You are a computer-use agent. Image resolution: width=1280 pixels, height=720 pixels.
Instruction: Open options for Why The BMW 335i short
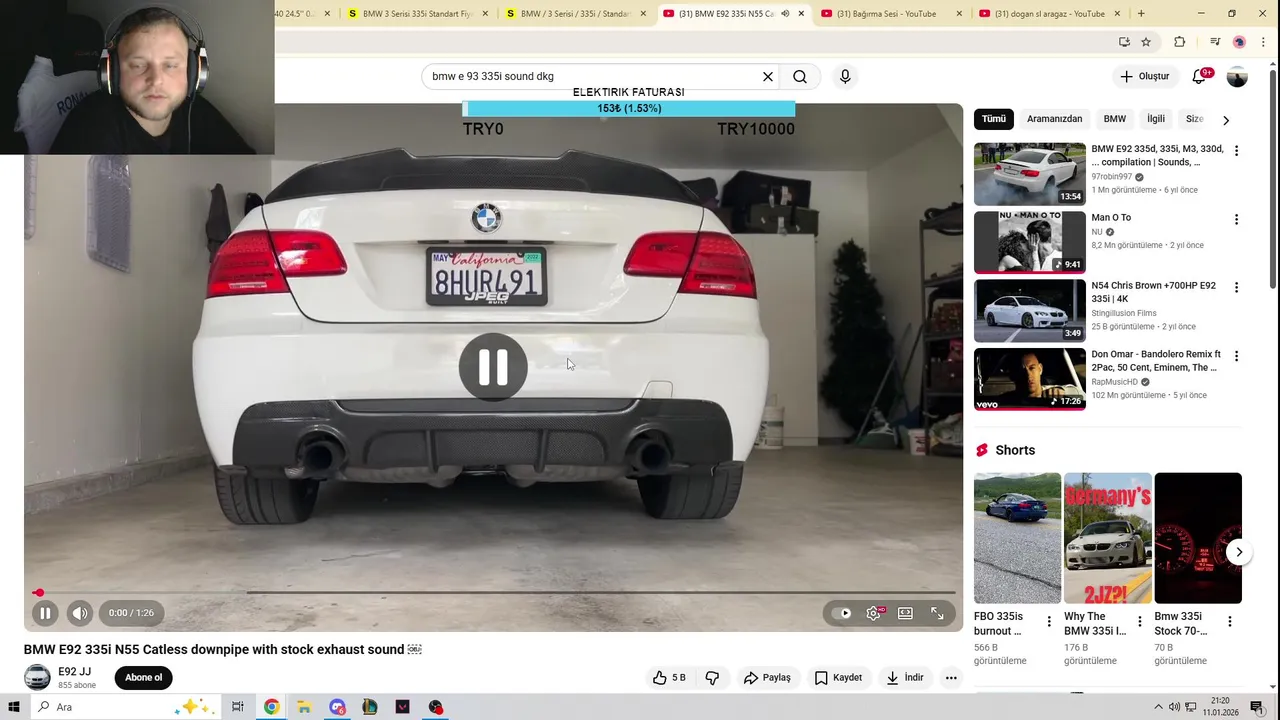[x=1139, y=622]
